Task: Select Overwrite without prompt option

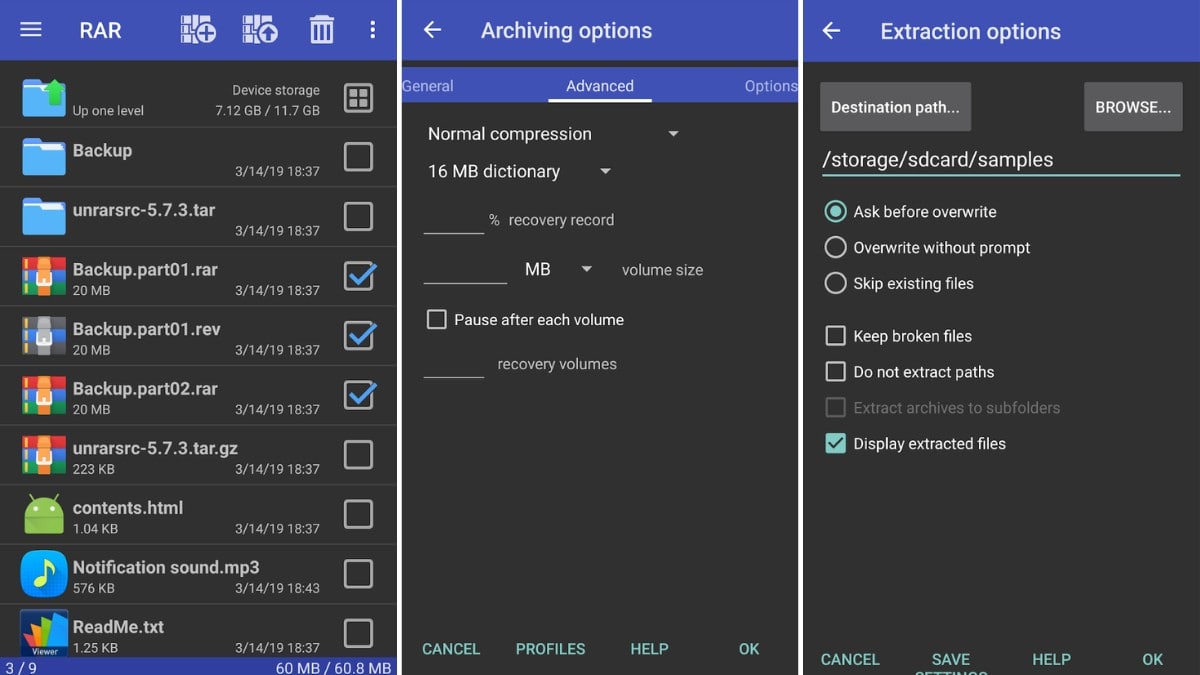Action: (x=835, y=247)
